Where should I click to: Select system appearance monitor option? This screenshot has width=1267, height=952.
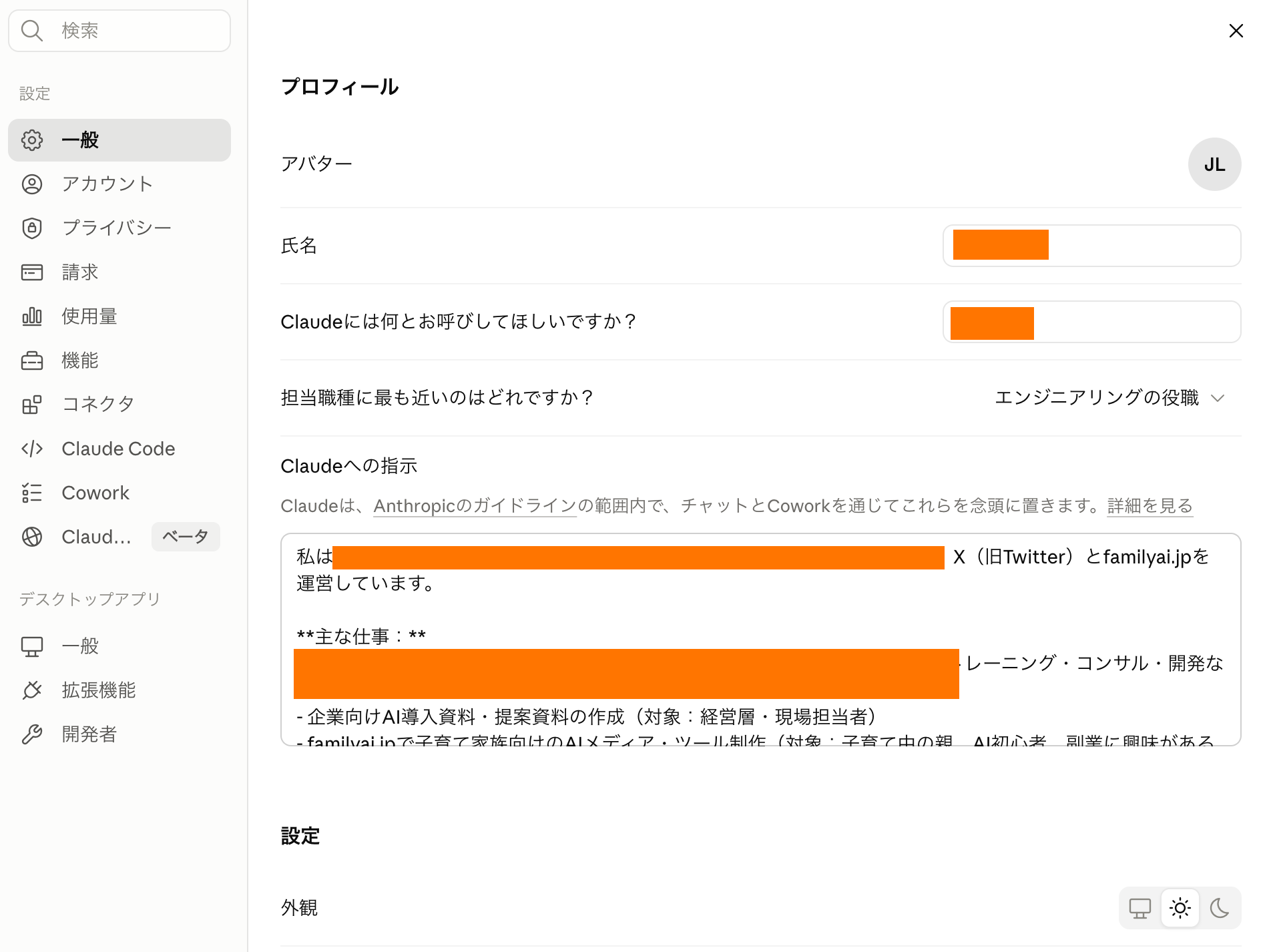pos(1140,908)
